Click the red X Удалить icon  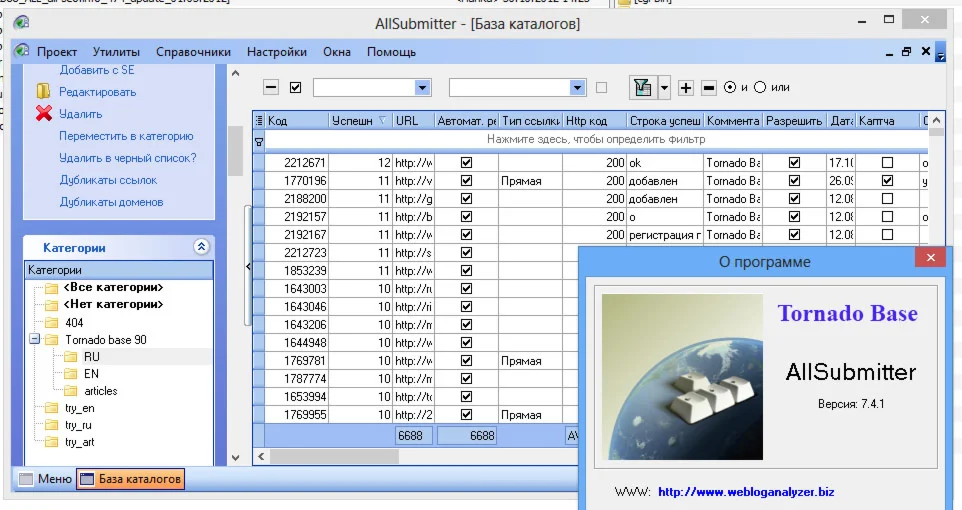point(43,114)
